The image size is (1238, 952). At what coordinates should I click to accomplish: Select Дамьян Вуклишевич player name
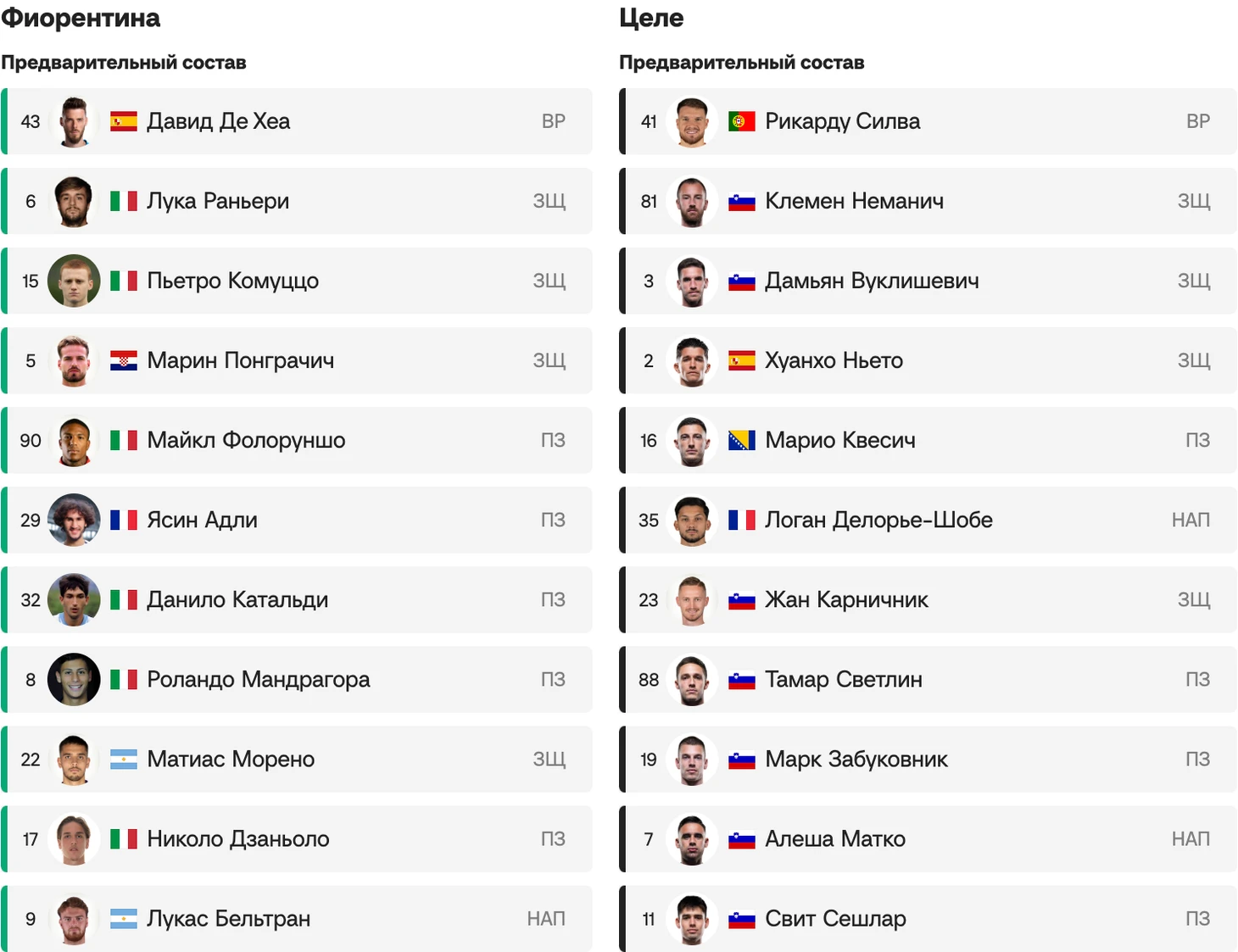(x=872, y=281)
